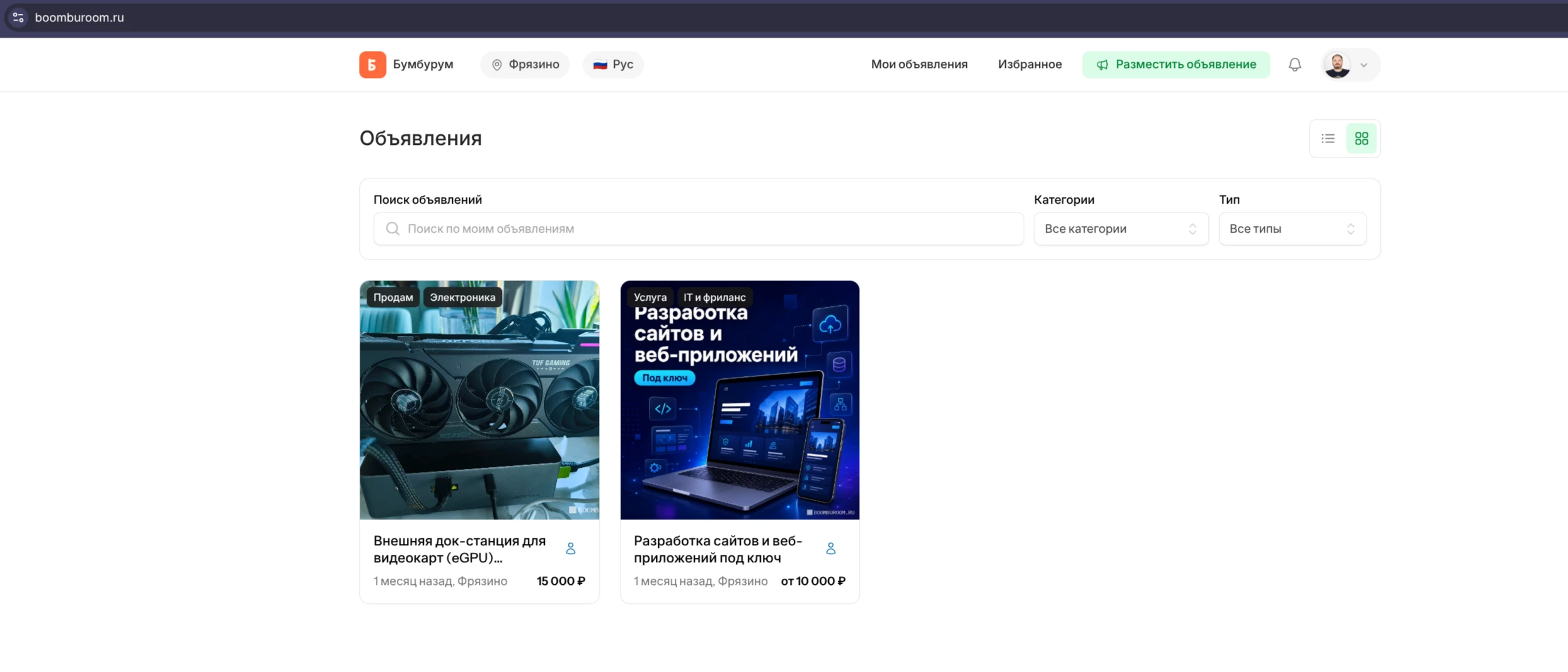
Task: Click the Продам tag on eGPU listing
Action: (x=393, y=297)
